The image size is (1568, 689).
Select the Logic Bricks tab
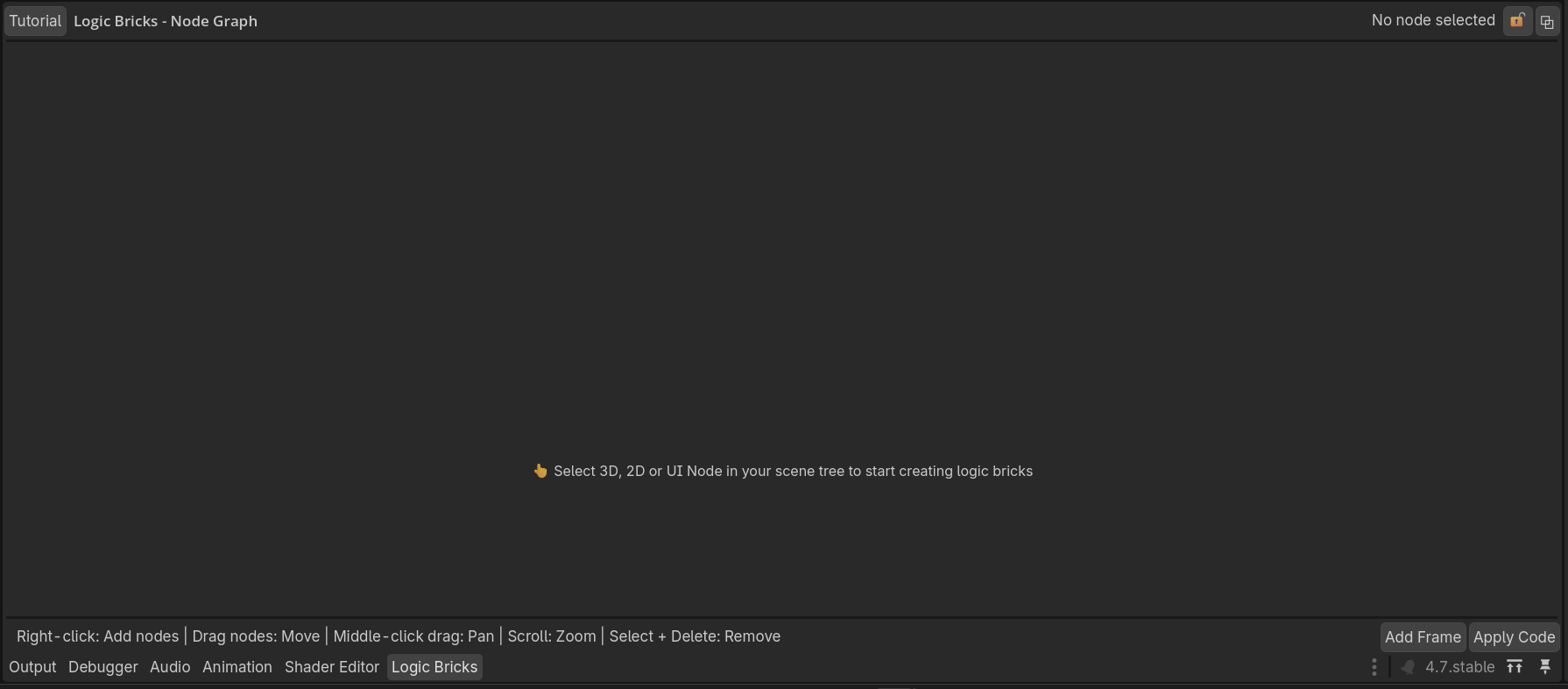pyautogui.click(x=434, y=667)
